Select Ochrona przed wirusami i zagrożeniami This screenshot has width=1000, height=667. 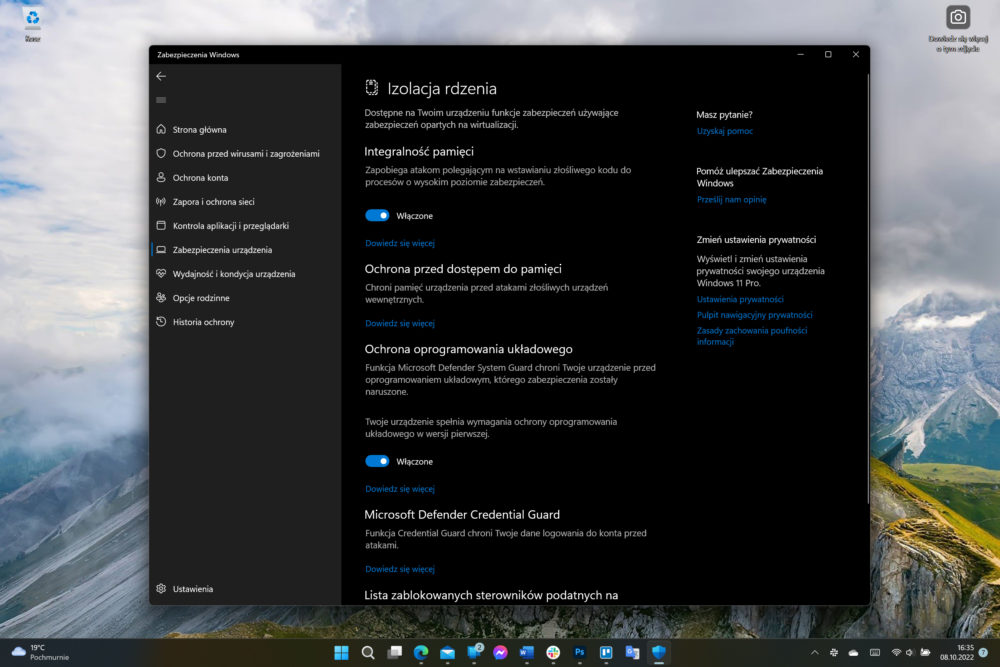(x=246, y=154)
